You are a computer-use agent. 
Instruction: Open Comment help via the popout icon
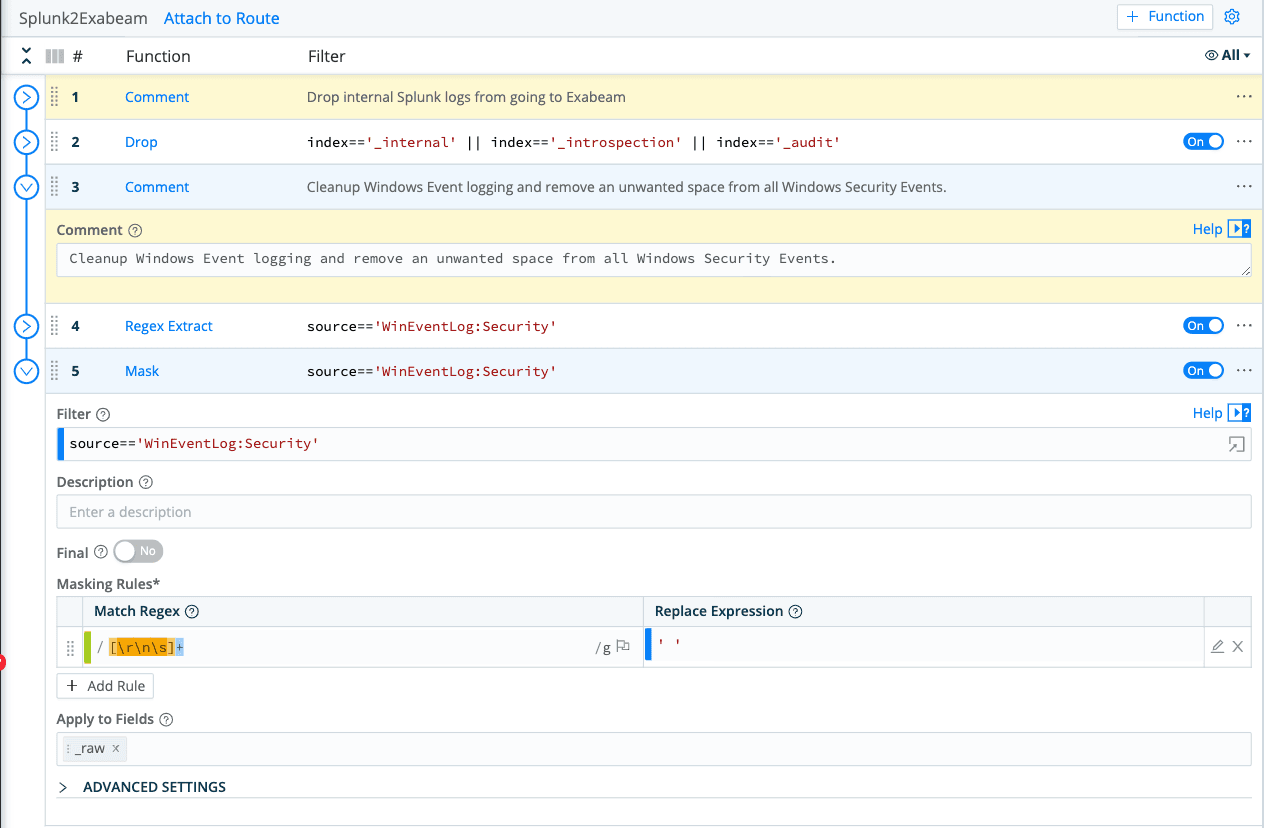[1240, 229]
